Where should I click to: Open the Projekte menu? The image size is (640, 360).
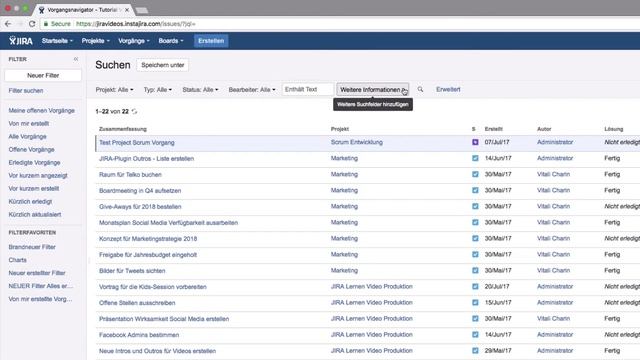click(x=96, y=41)
